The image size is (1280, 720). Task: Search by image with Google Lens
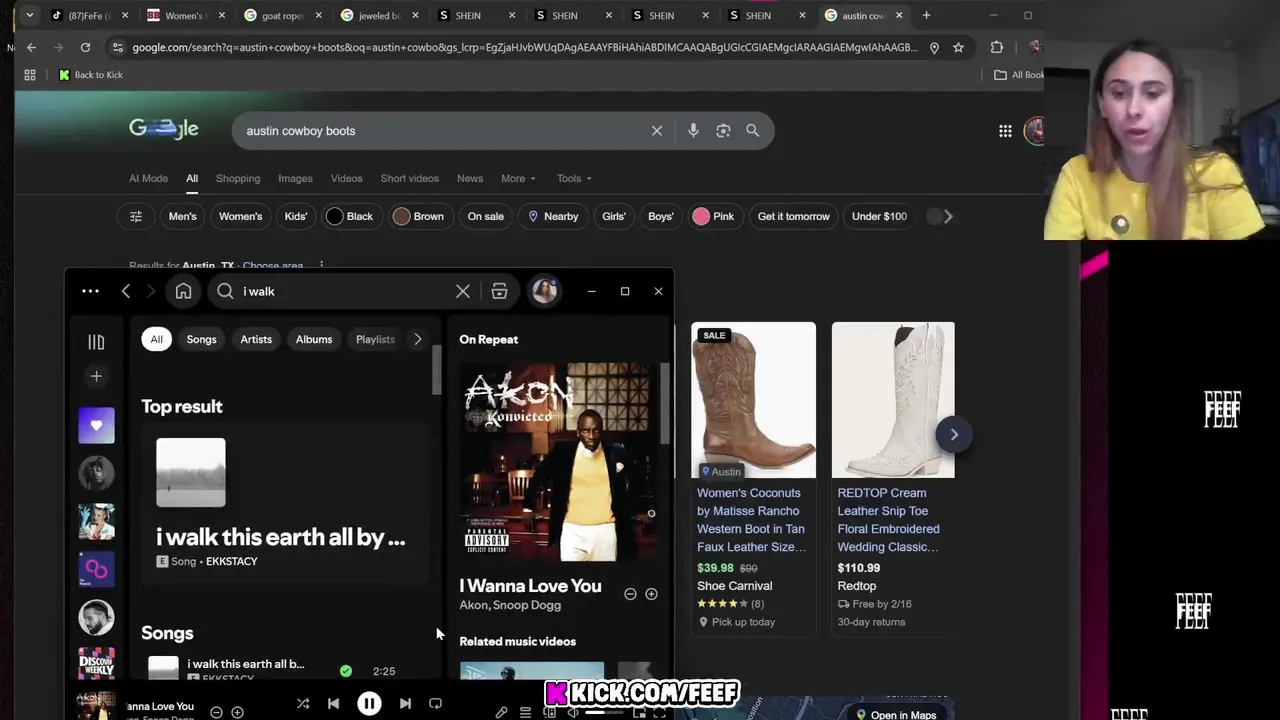(x=723, y=131)
